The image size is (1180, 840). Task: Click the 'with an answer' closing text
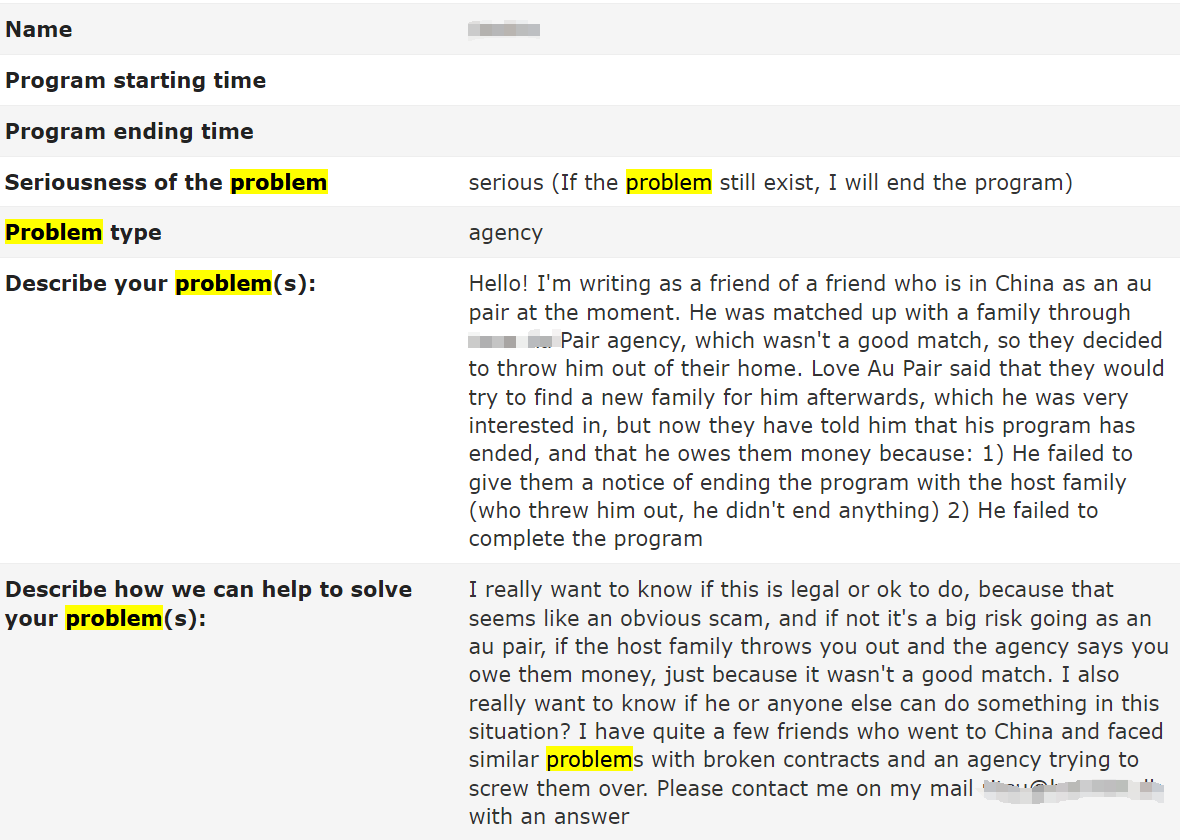[x=549, y=817]
